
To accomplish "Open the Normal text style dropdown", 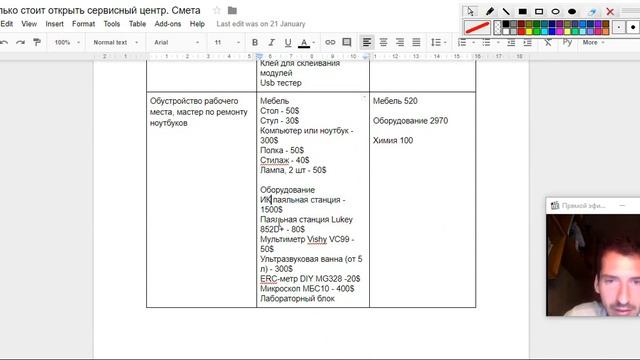I will coord(116,42).
